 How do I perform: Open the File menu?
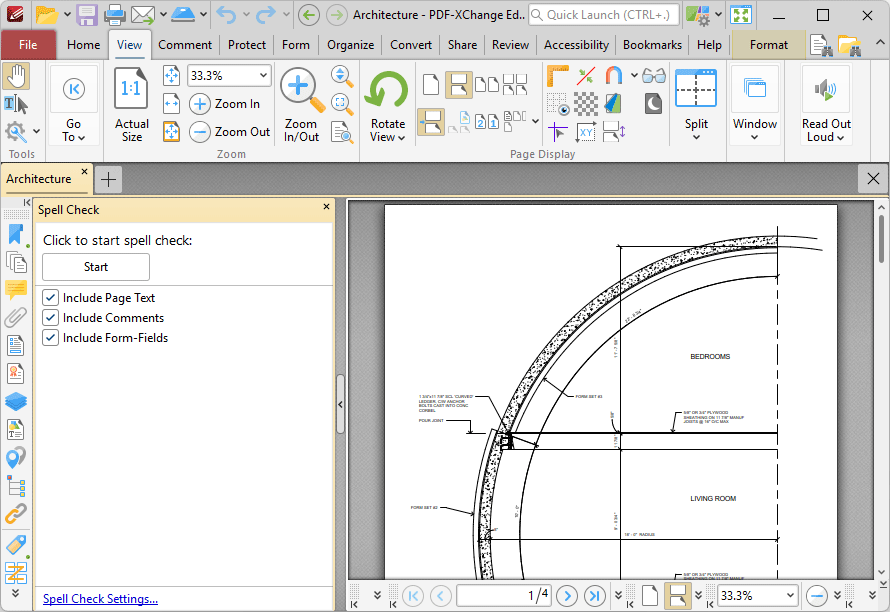pos(28,45)
